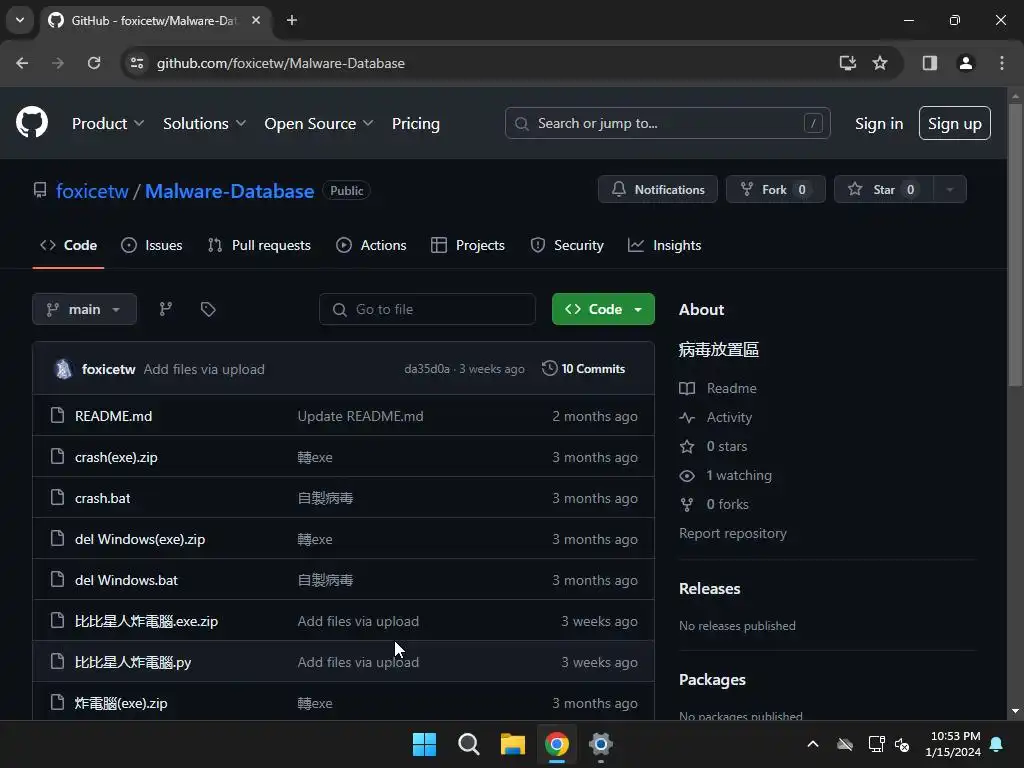Click the Notifications button
1024x768 pixels.
tap(658, 189)
